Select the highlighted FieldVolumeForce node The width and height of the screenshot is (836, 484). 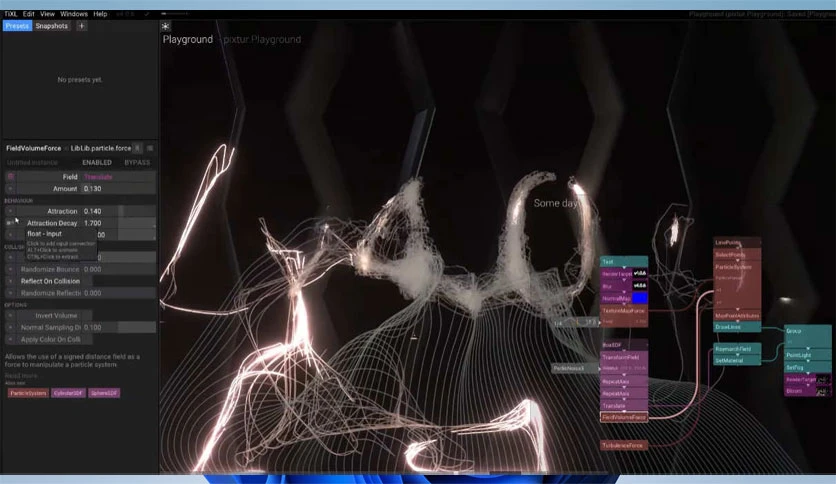point(624,417)
